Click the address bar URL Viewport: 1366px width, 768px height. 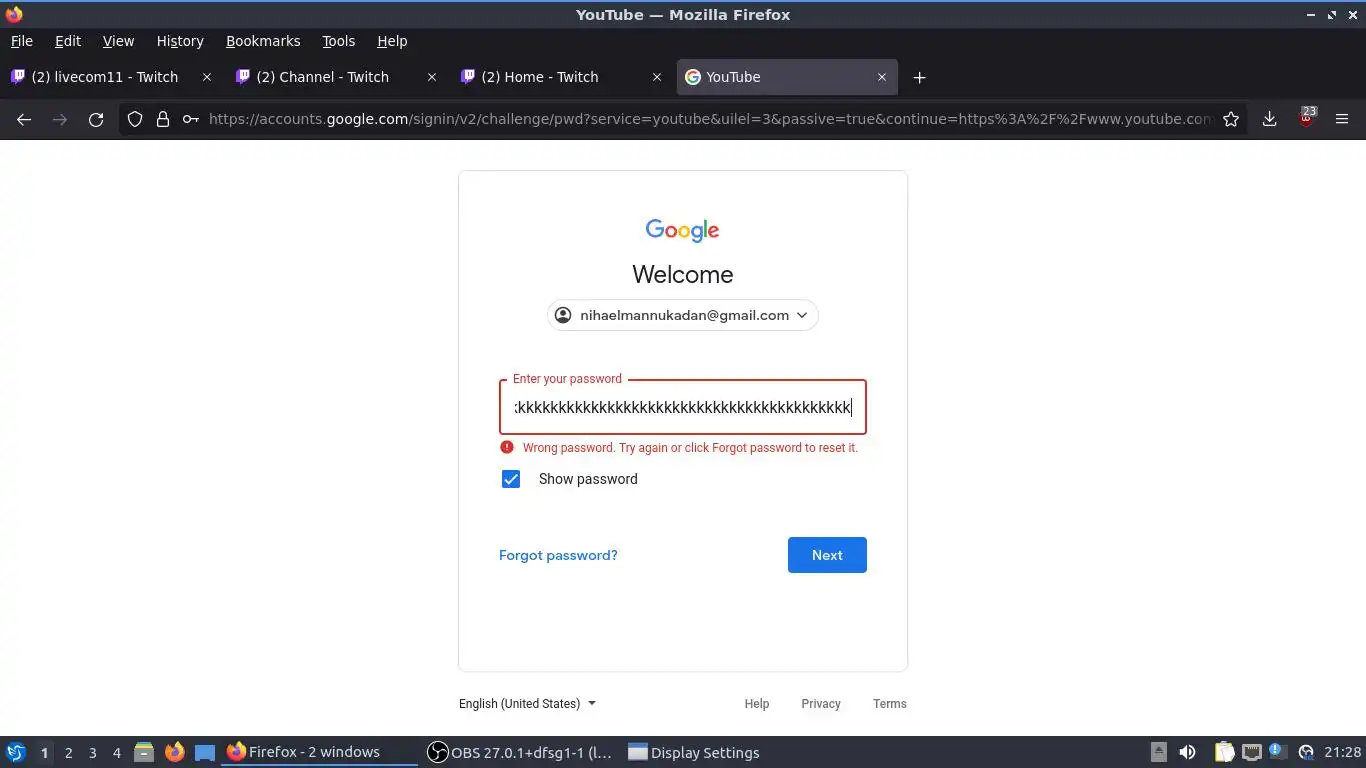710,119
